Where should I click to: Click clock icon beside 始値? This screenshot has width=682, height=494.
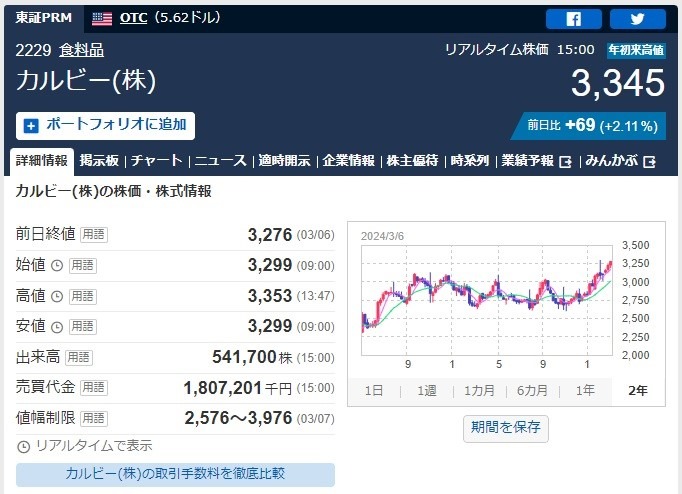[57, 265]
